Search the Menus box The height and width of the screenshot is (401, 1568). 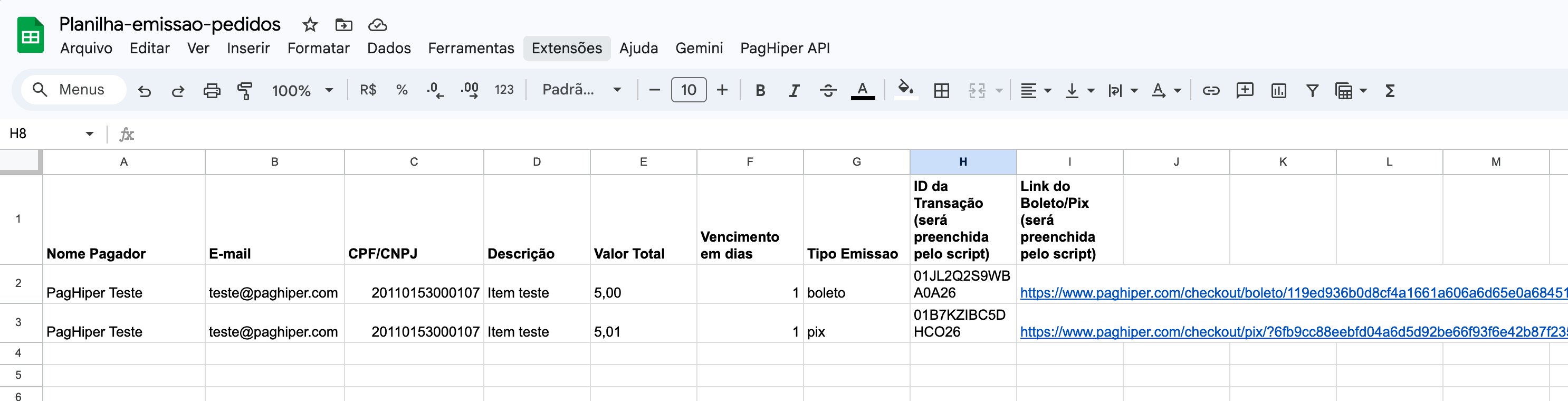point(74,90)
